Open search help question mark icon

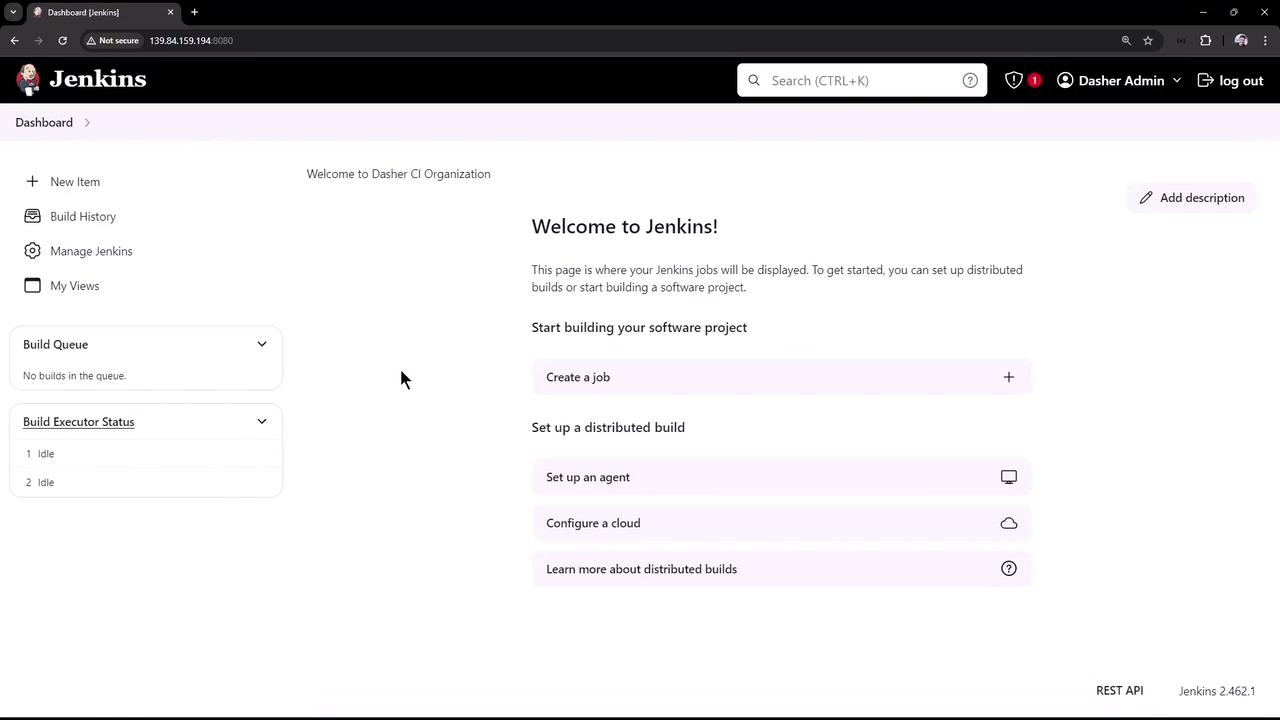click(970, 80)
